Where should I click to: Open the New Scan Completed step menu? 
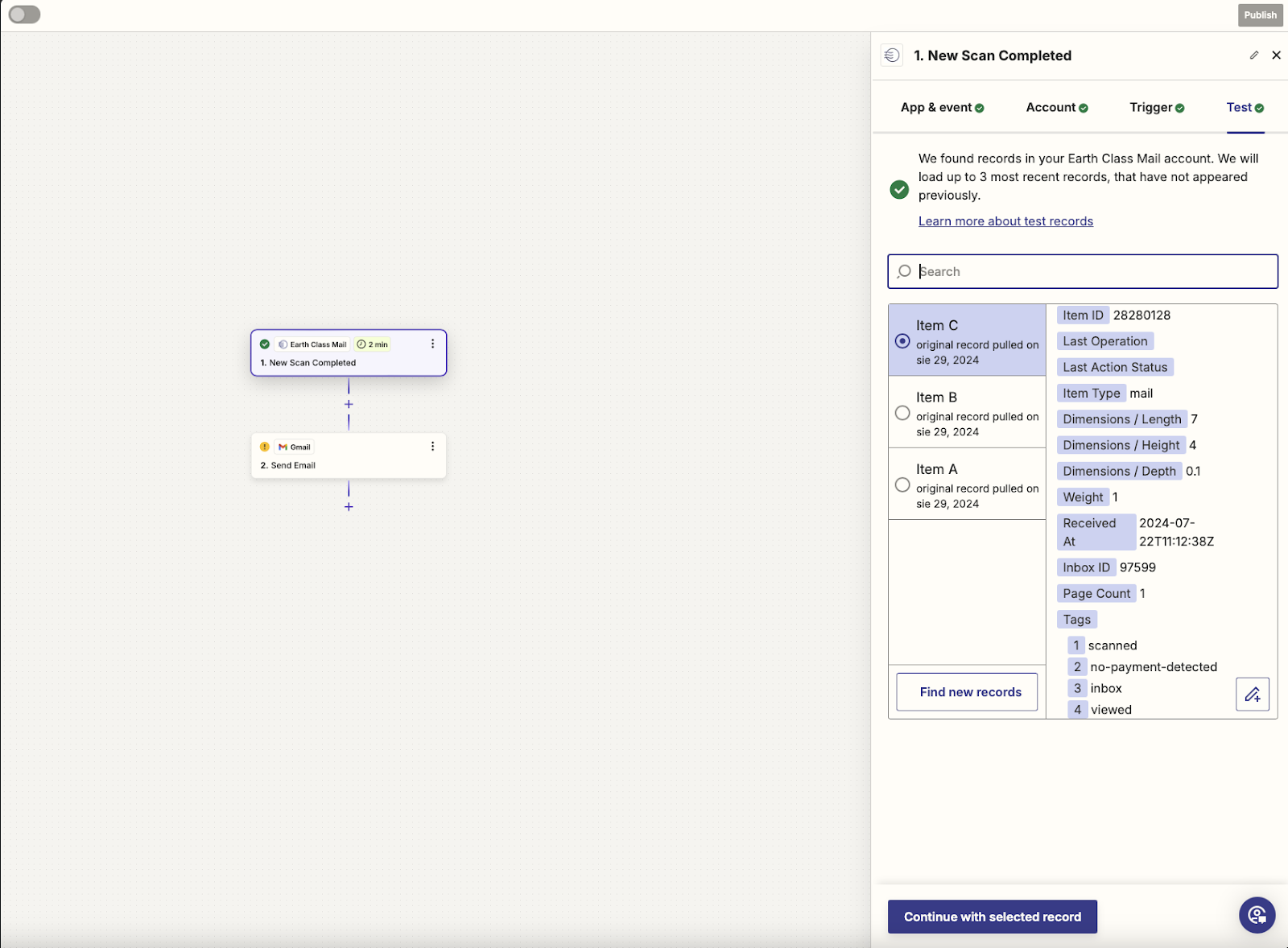[x=432, y=344]
